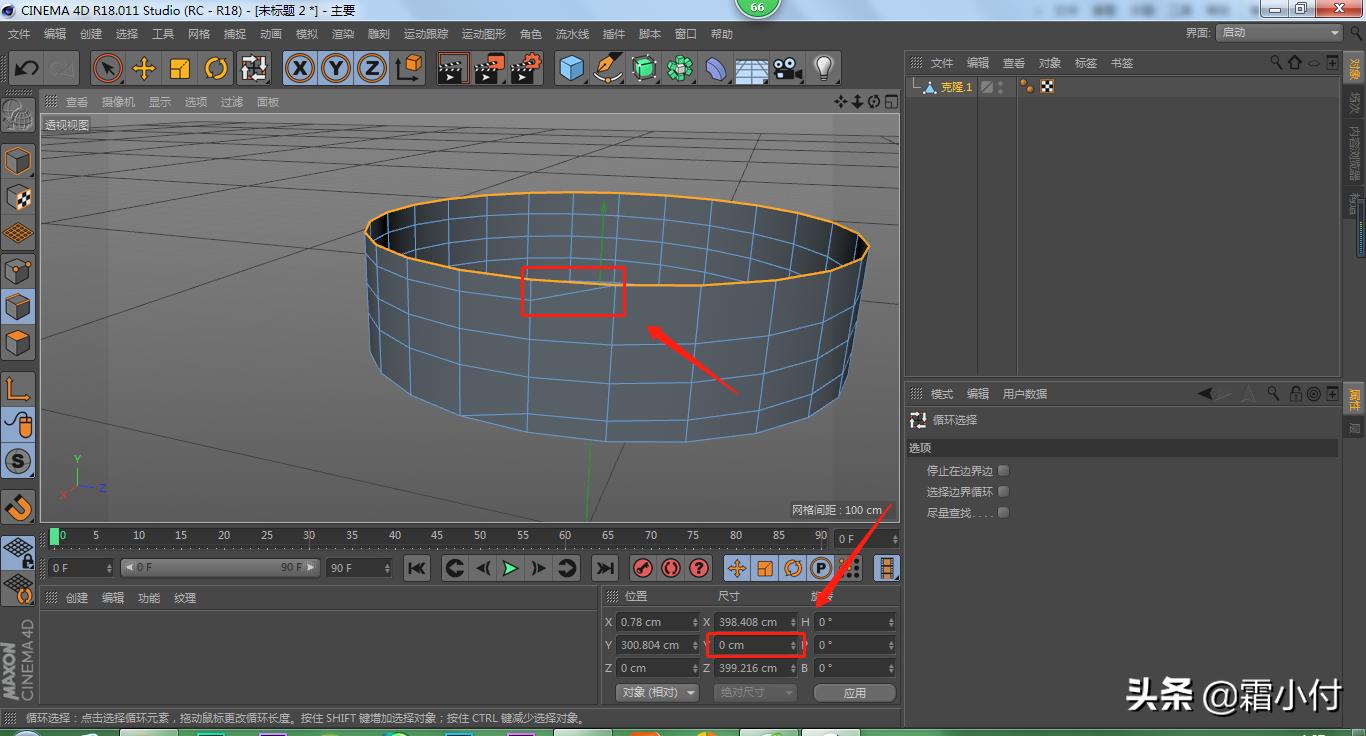Viewport: 1366px width, 736px height.
Task: Switch to Point mode in the left toolbar
Action: (20, 270)
